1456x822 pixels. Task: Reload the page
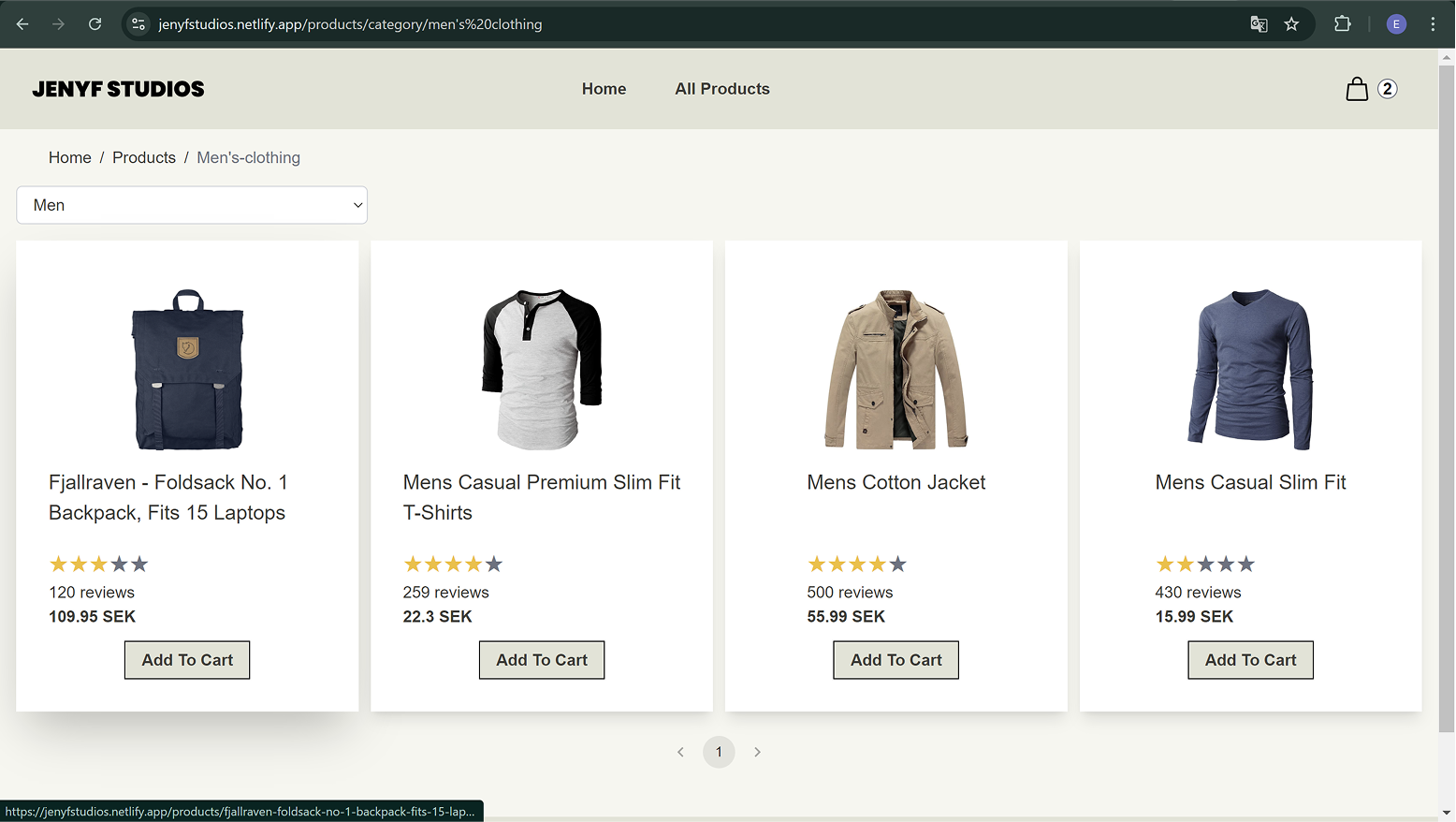(x=95, y=24)
